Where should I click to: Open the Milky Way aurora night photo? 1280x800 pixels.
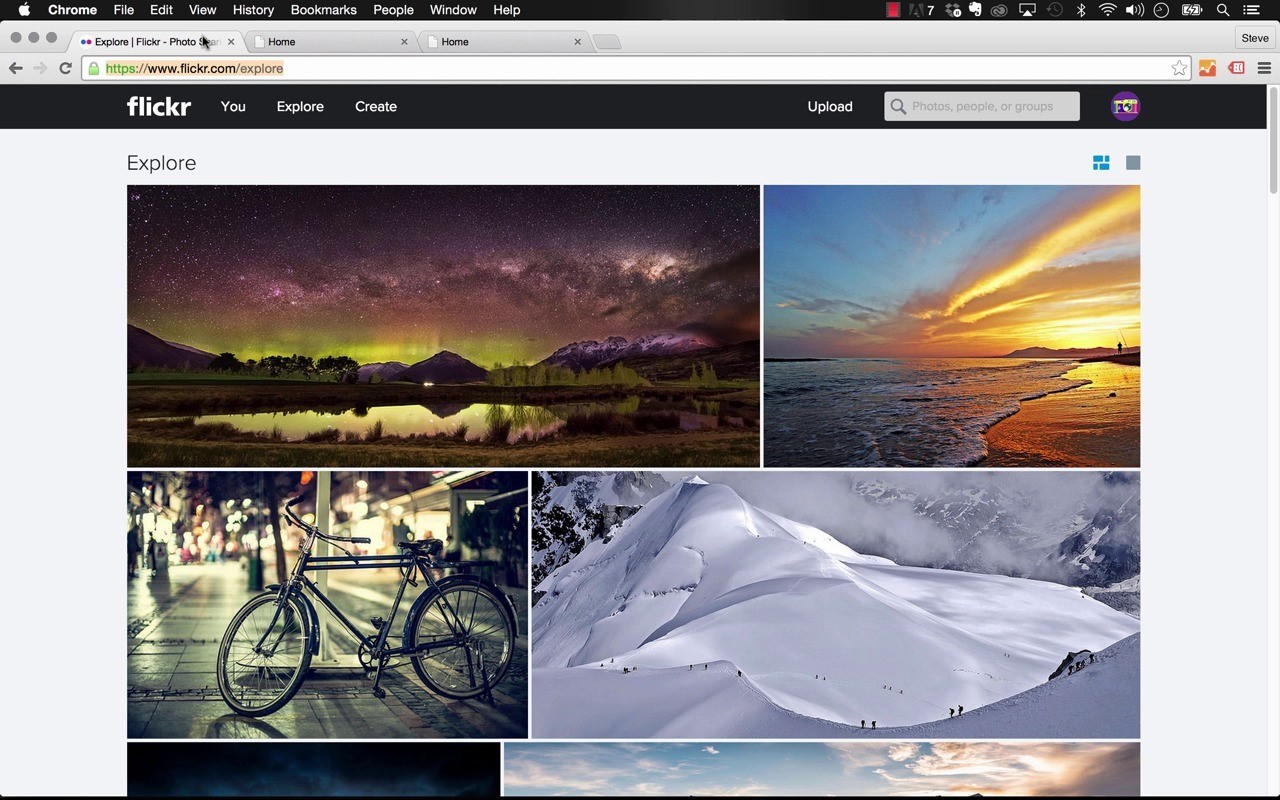click(x=443, y=326)
